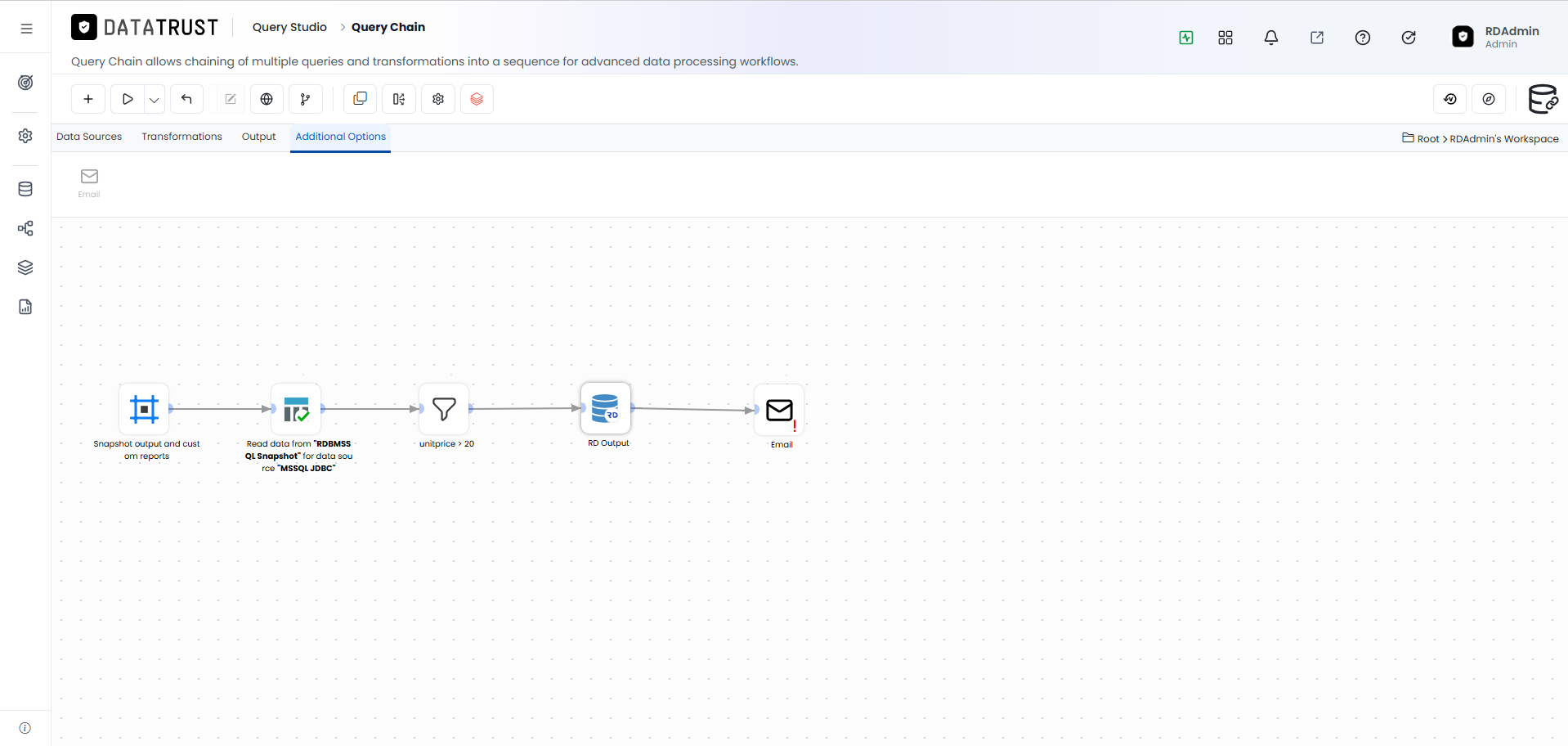Screen dimensions: 1568x746
Task: Click the undo arrow icon
Action: (x=186, y=99)
